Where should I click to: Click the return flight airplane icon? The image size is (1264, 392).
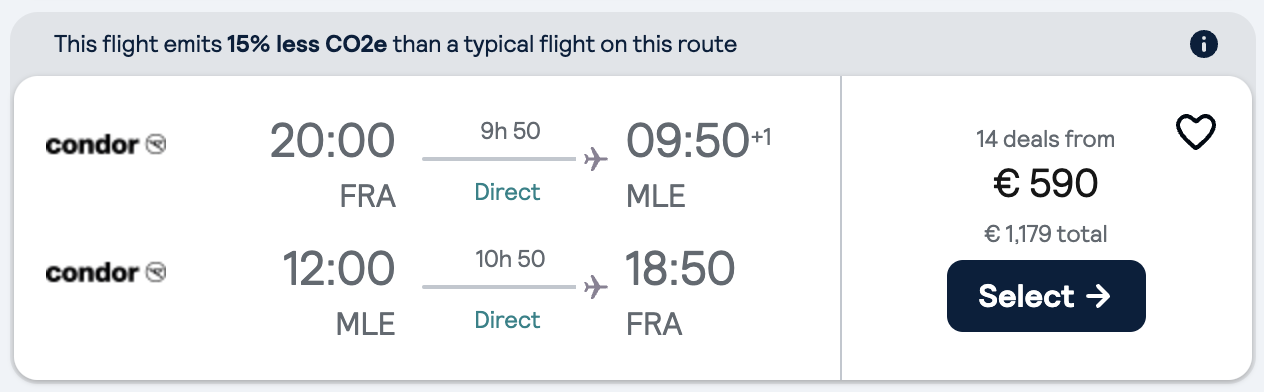pos(596,287)
